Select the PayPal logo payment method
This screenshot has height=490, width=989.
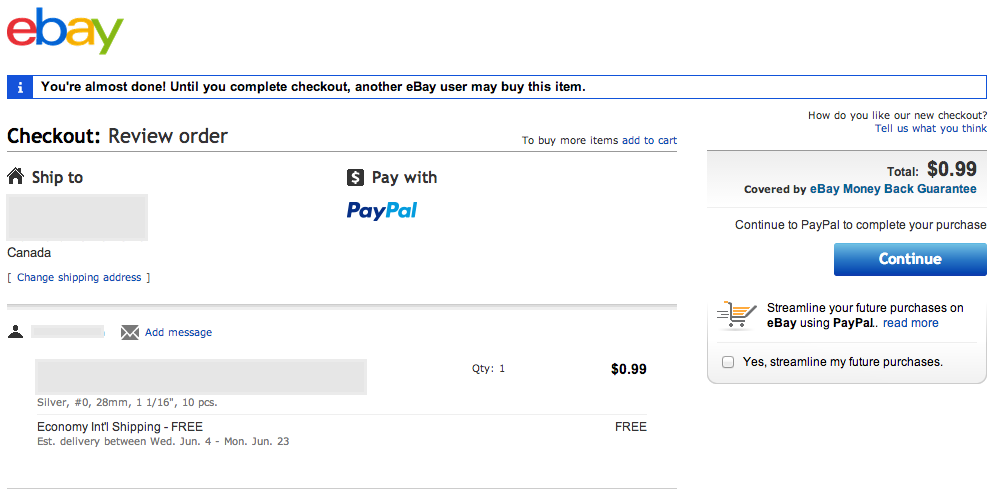381,210
